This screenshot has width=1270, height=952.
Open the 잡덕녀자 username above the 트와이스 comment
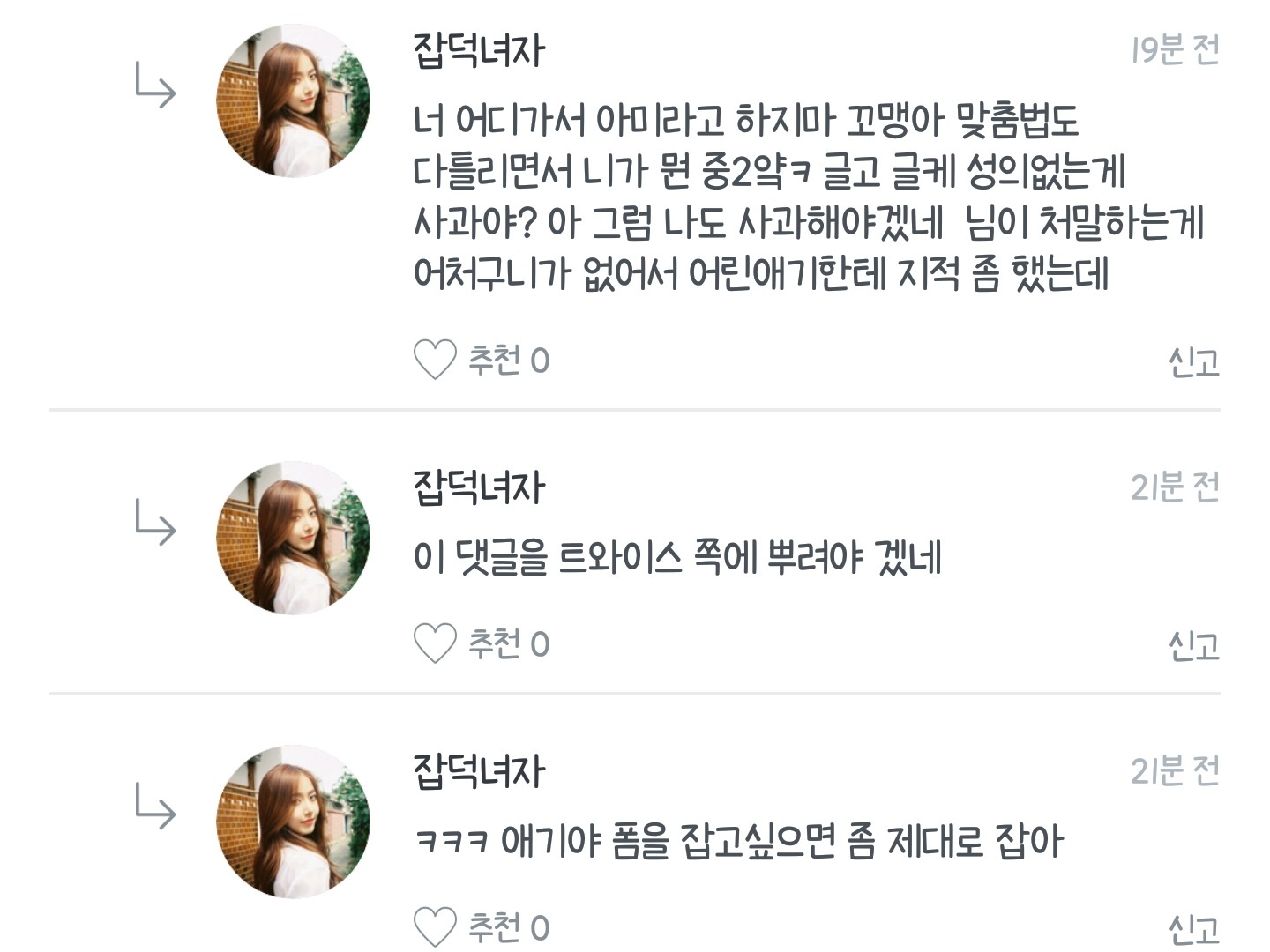(479, 487)
